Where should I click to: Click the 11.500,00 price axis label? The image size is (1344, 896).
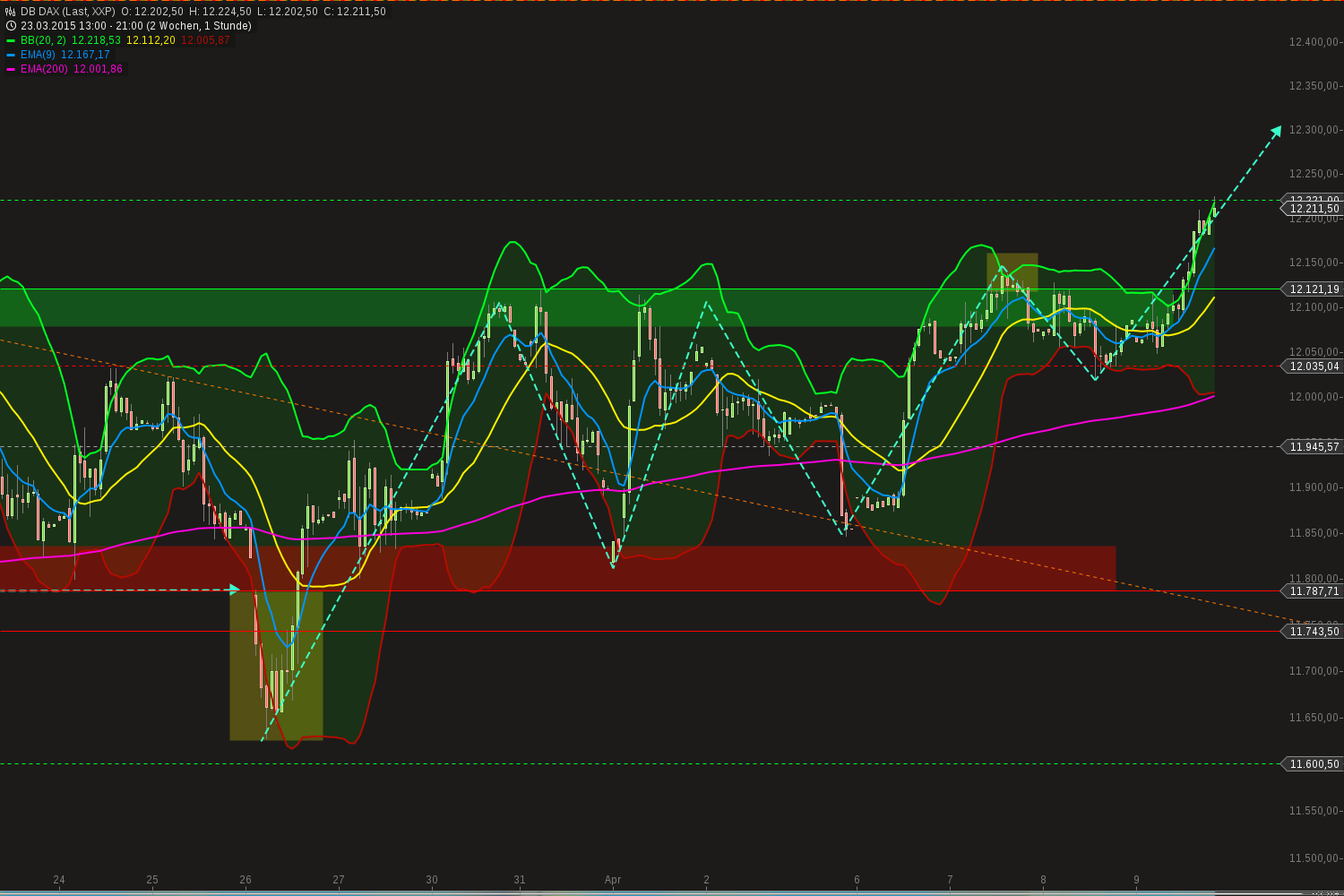coord(1314,858)
